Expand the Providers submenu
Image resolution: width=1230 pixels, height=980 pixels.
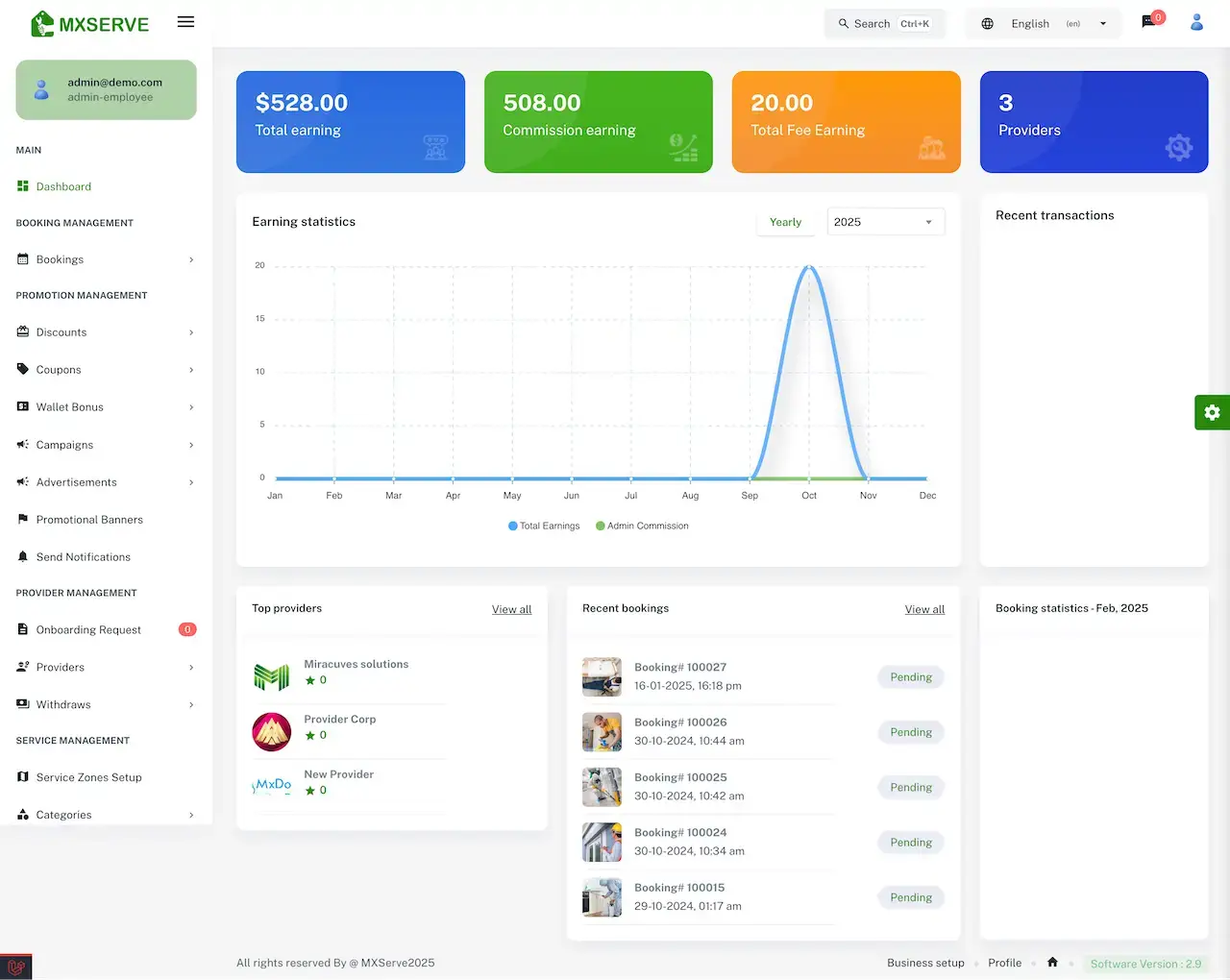coord(191,667)
